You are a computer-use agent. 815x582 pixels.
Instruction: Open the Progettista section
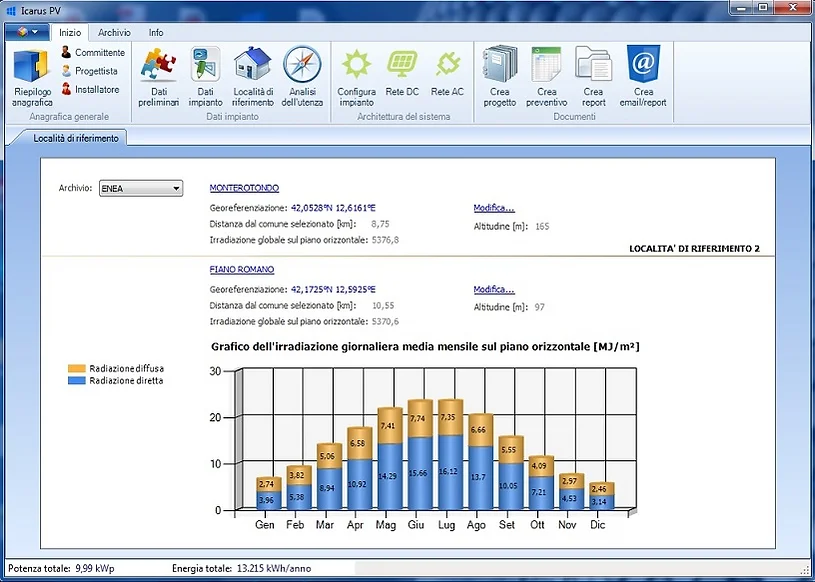pos(95,69)
